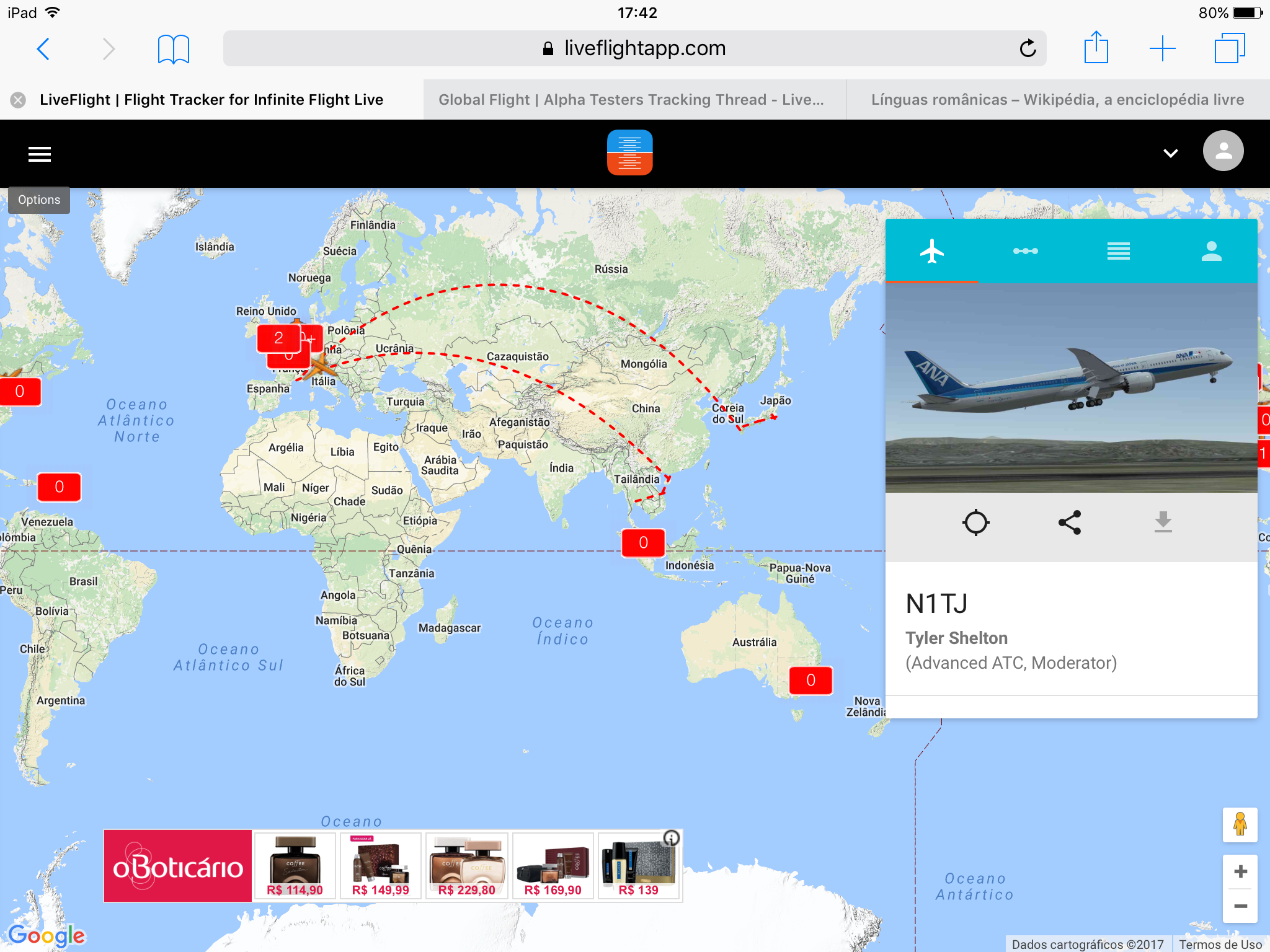Select the red cluster marker labeled 2 over Europe

[x=278, y=338]
